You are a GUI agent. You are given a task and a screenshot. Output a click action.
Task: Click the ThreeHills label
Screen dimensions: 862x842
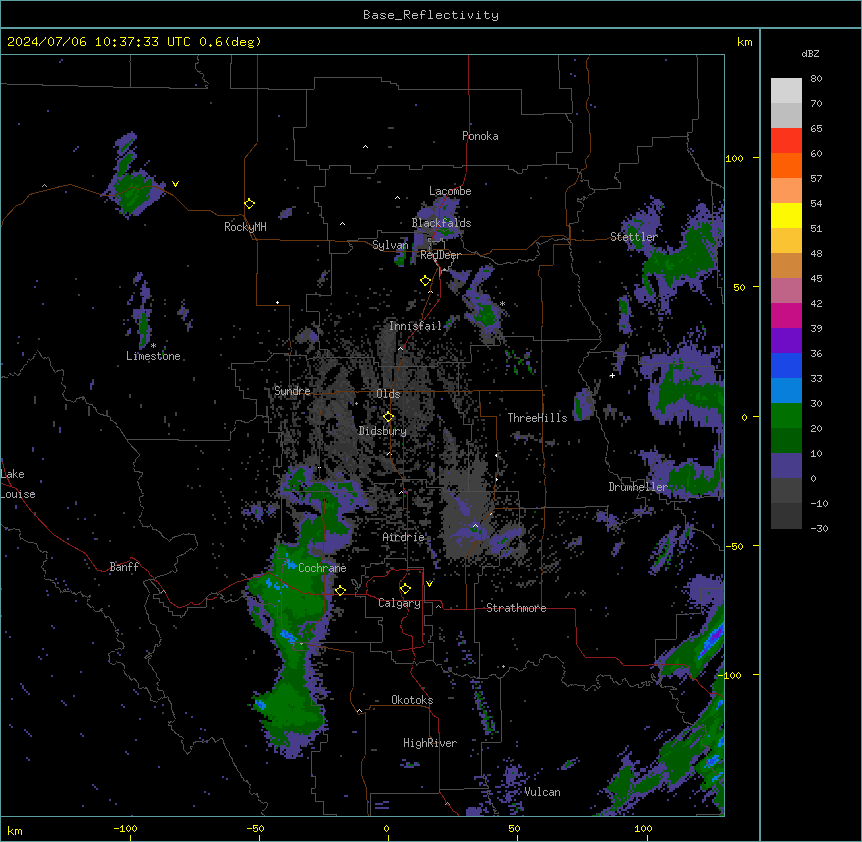(x=537, y=418)
